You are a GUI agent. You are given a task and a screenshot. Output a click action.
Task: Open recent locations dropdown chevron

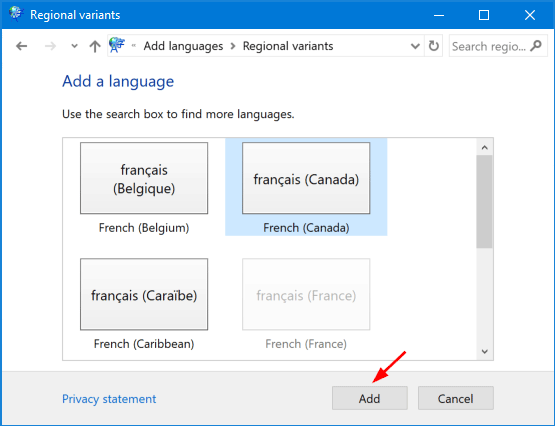tap(74, 46)
